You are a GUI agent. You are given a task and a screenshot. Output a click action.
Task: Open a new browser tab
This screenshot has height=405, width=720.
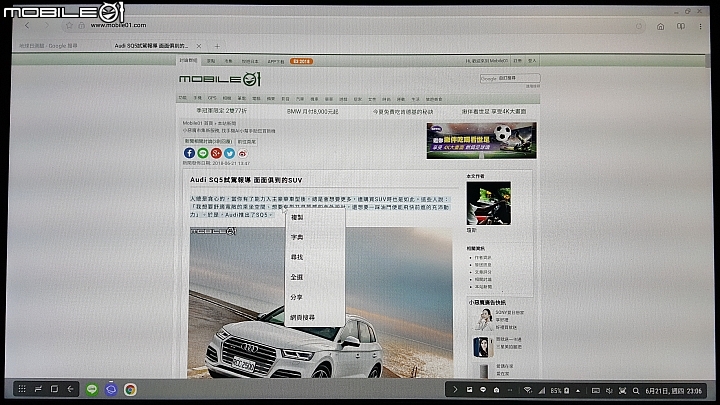click(217, 46)
